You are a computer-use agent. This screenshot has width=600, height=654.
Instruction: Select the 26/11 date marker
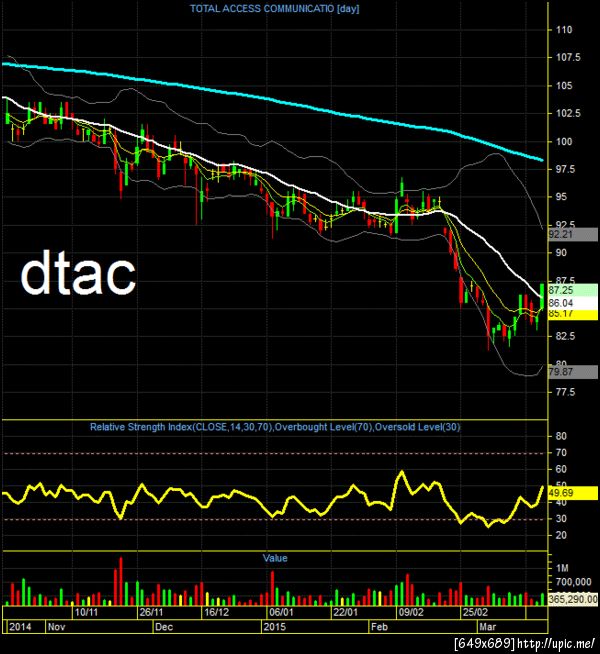point(151,612)
